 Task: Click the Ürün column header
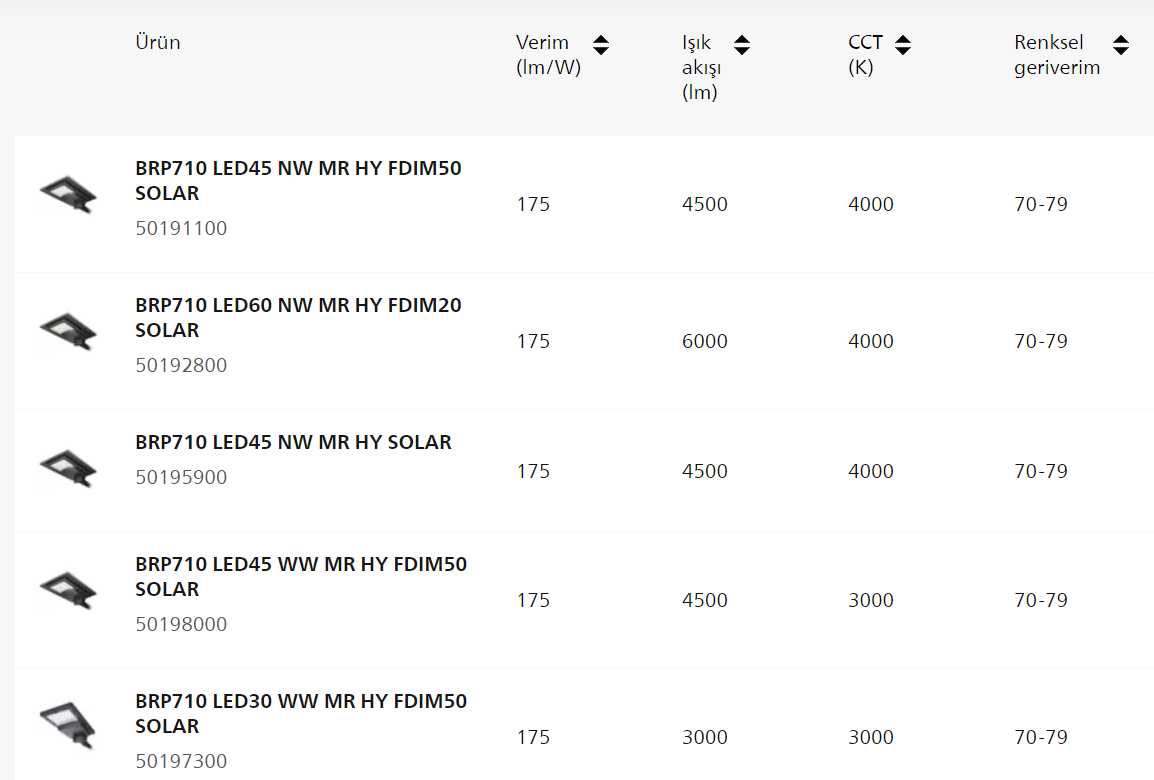pos(157,43)
